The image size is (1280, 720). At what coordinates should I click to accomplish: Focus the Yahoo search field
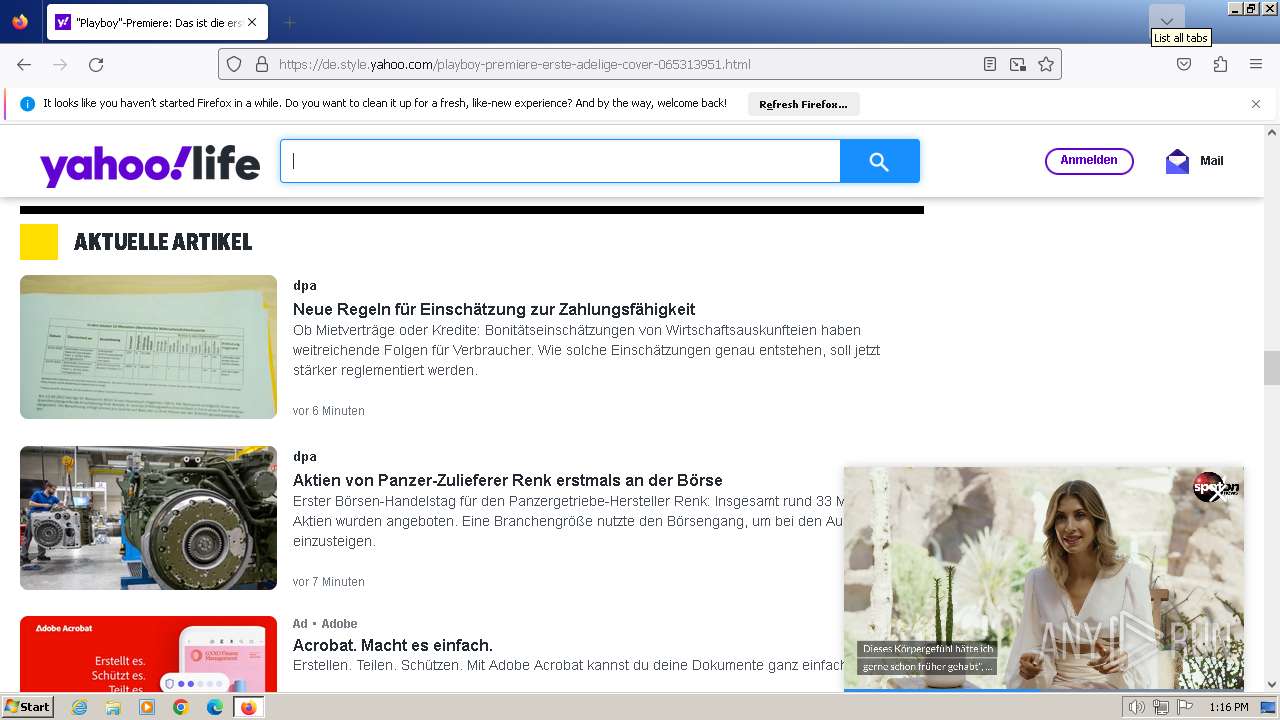click(560, 161)
